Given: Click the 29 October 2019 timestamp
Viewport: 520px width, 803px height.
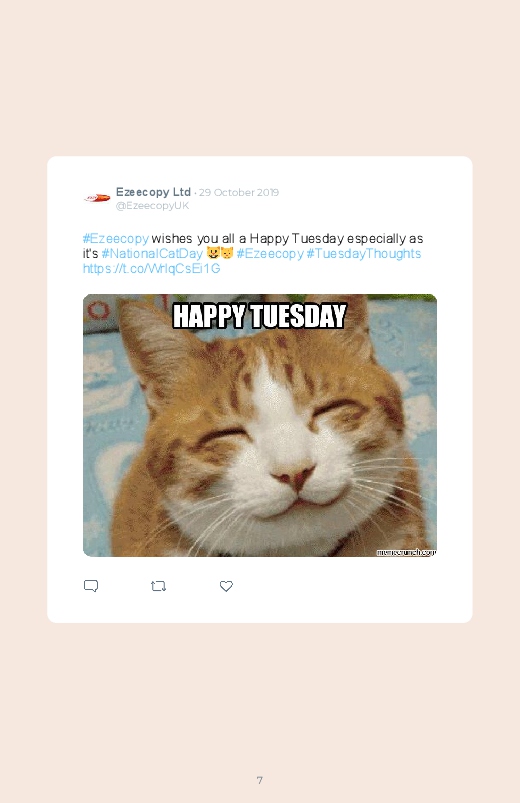Looking at the screenshot, I should 239,193.
